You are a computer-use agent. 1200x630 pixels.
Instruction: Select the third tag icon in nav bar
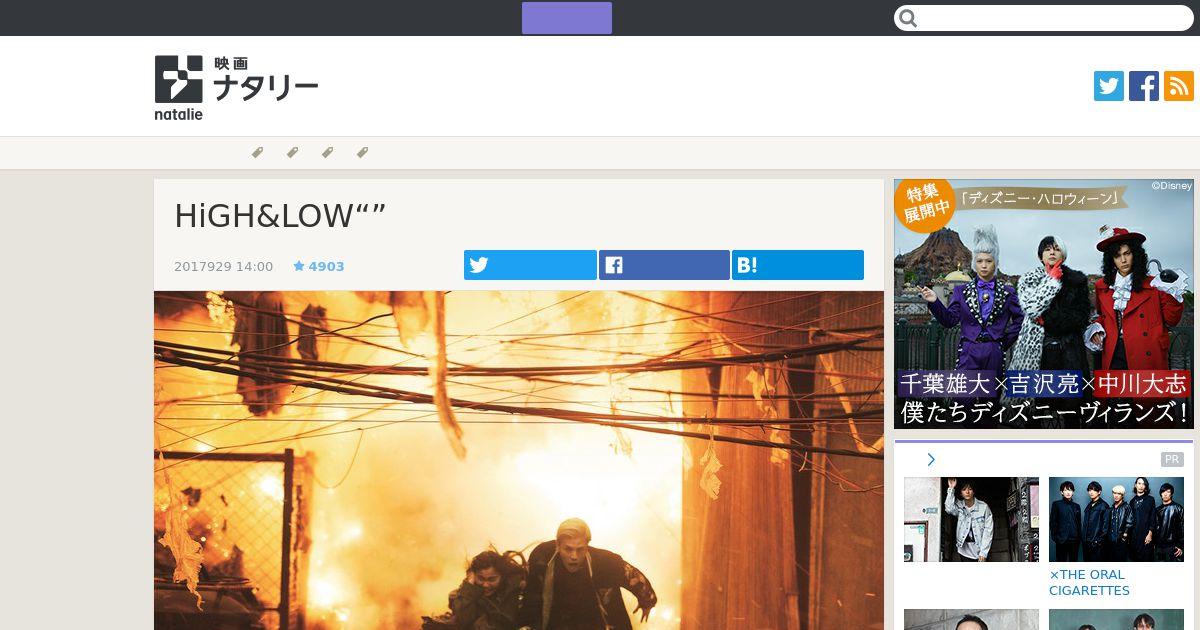pos(327,153)
